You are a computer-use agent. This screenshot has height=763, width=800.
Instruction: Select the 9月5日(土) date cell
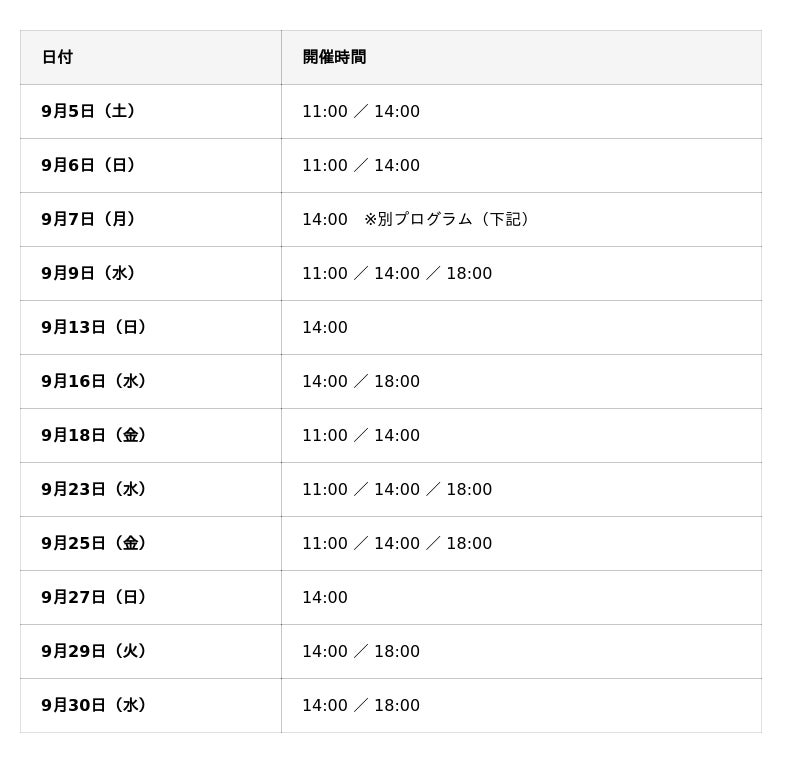pyautogui.click(x=151, y=111)
